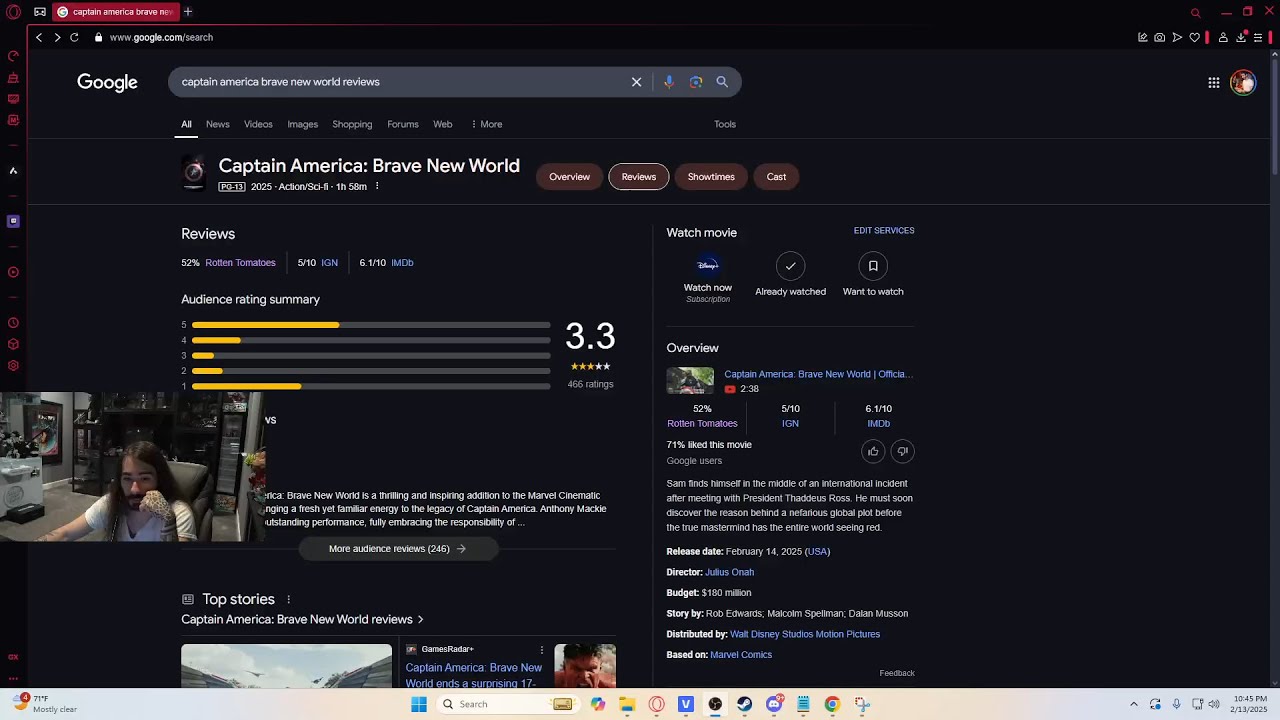Open Google Lens image search
The image size is (1280, 720).
(x=696, y=82)
